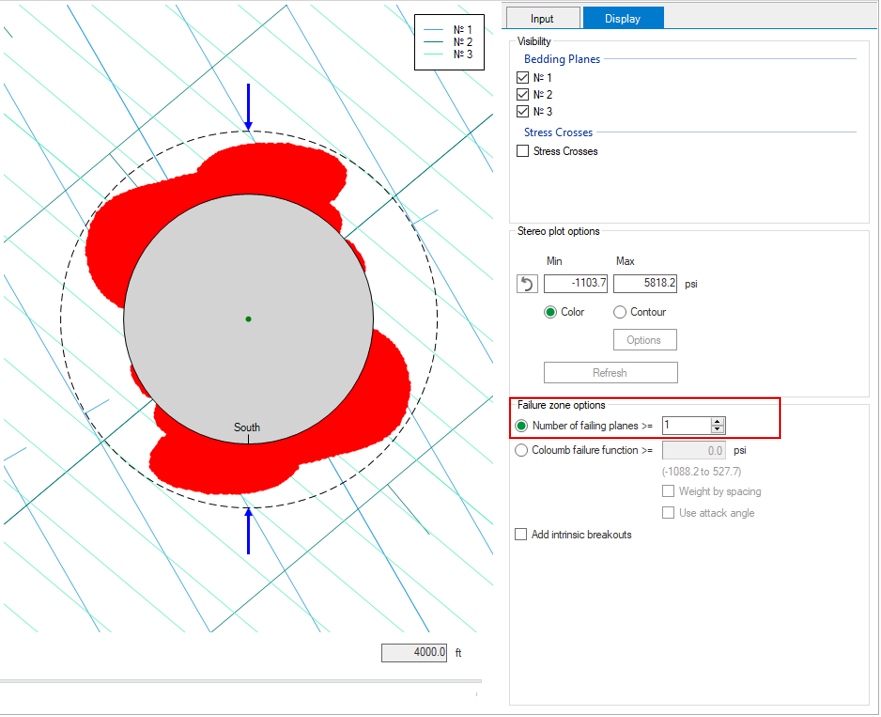Decrease the number of failing planes with down arrow
881x717 pixels.
coord(717,430)
